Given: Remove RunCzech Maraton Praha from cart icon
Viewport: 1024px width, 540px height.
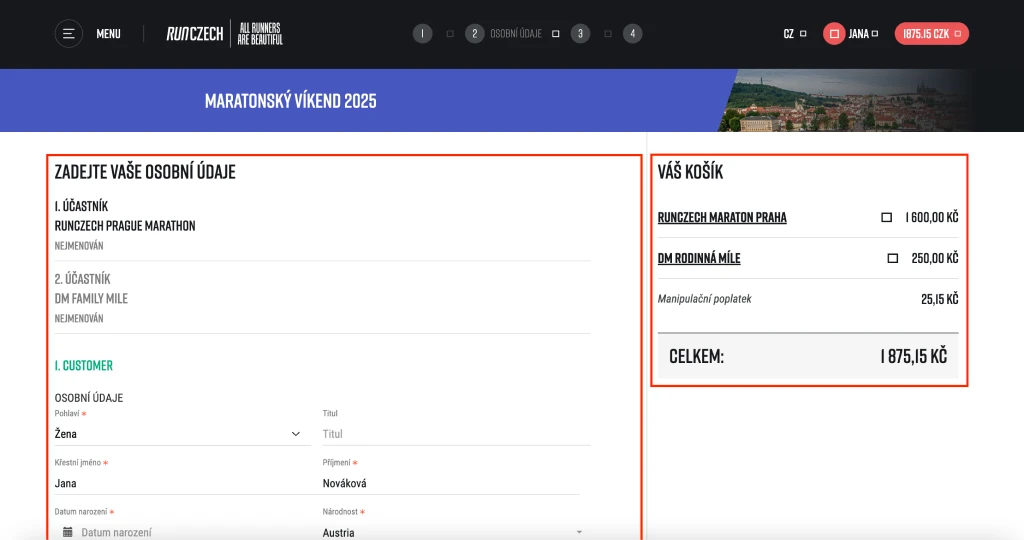Looking at the screenshot, I should coord(886,217).
